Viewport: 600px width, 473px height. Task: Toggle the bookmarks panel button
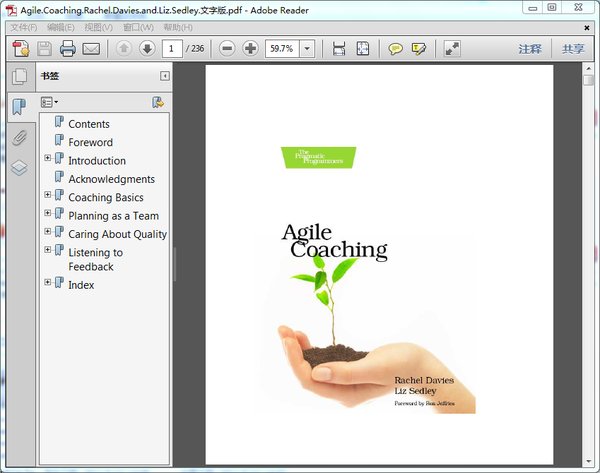click(x=19, y=107)
